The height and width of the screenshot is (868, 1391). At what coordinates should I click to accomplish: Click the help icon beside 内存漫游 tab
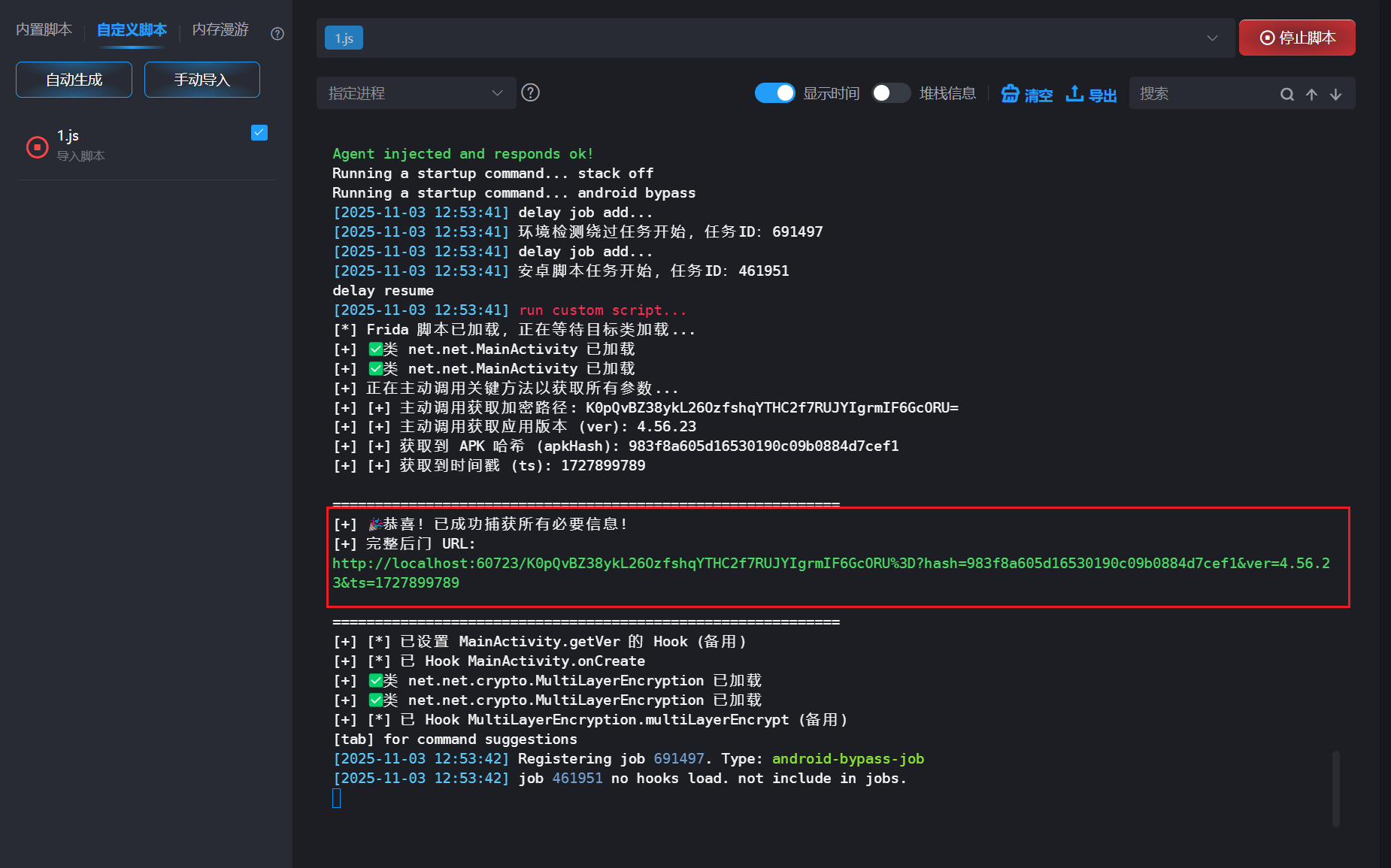277,34
